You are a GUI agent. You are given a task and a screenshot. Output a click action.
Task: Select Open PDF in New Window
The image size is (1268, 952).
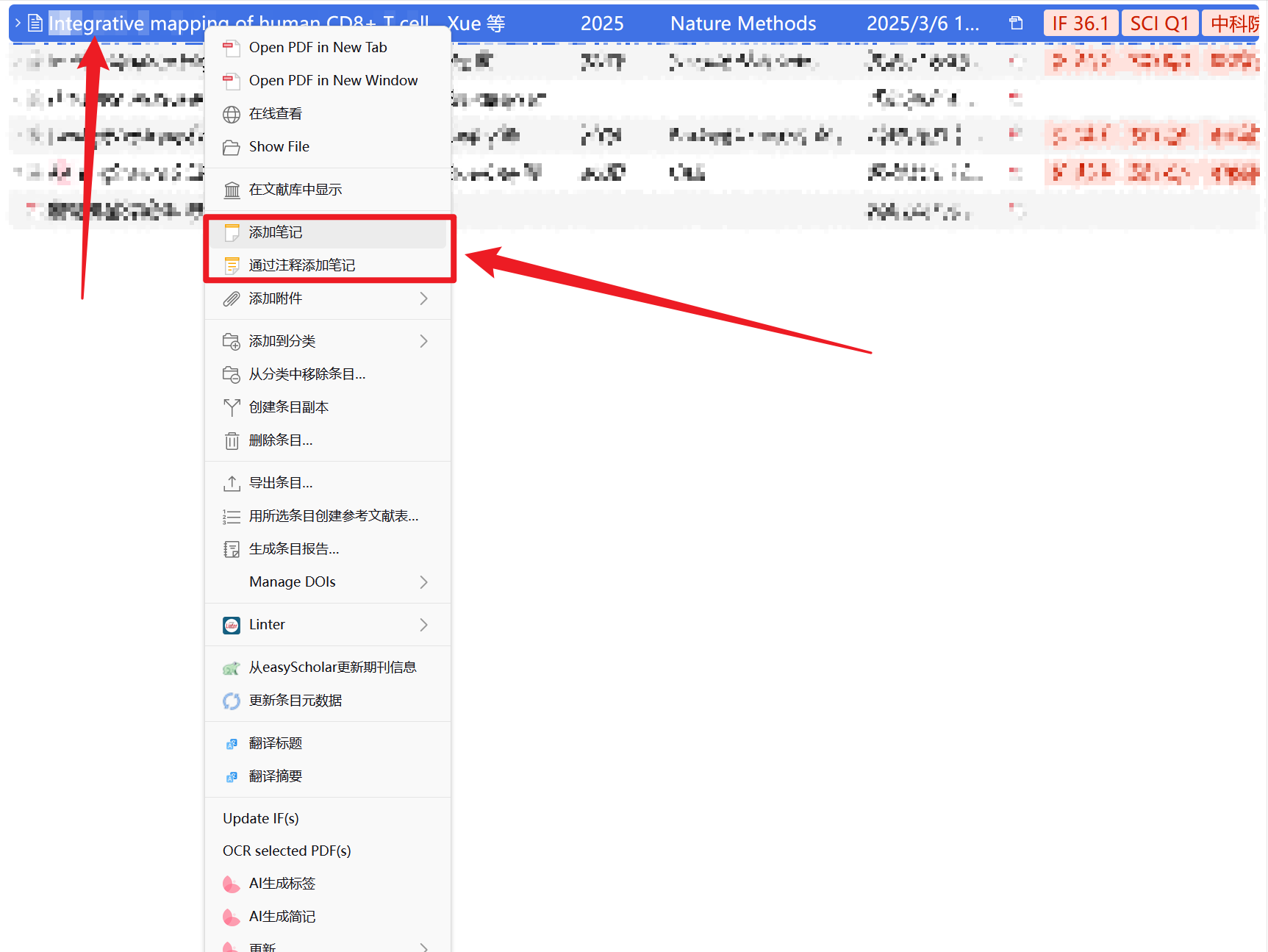tap(333, 80)
